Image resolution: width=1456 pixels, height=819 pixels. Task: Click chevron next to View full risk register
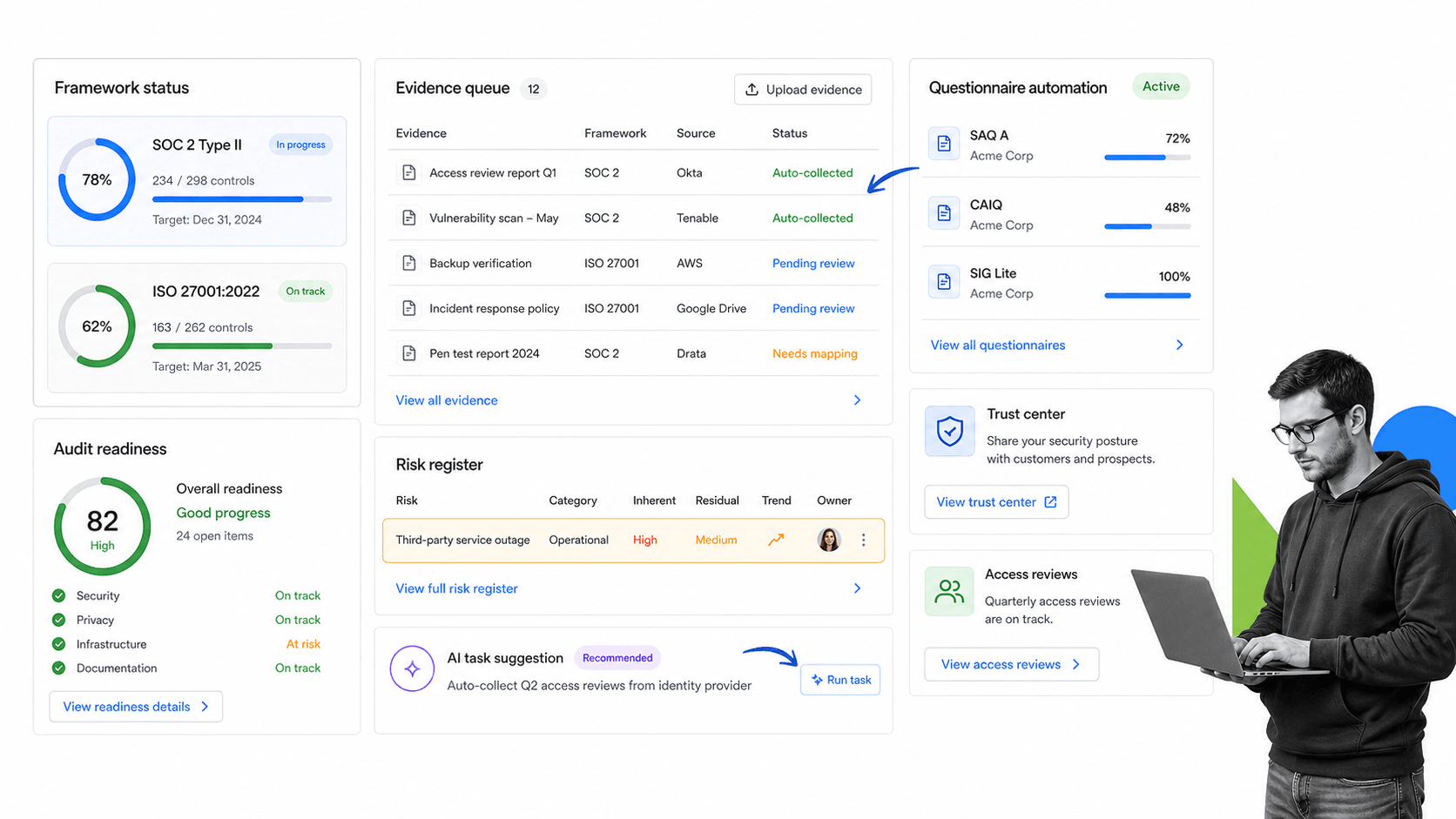tap(857, 588)
